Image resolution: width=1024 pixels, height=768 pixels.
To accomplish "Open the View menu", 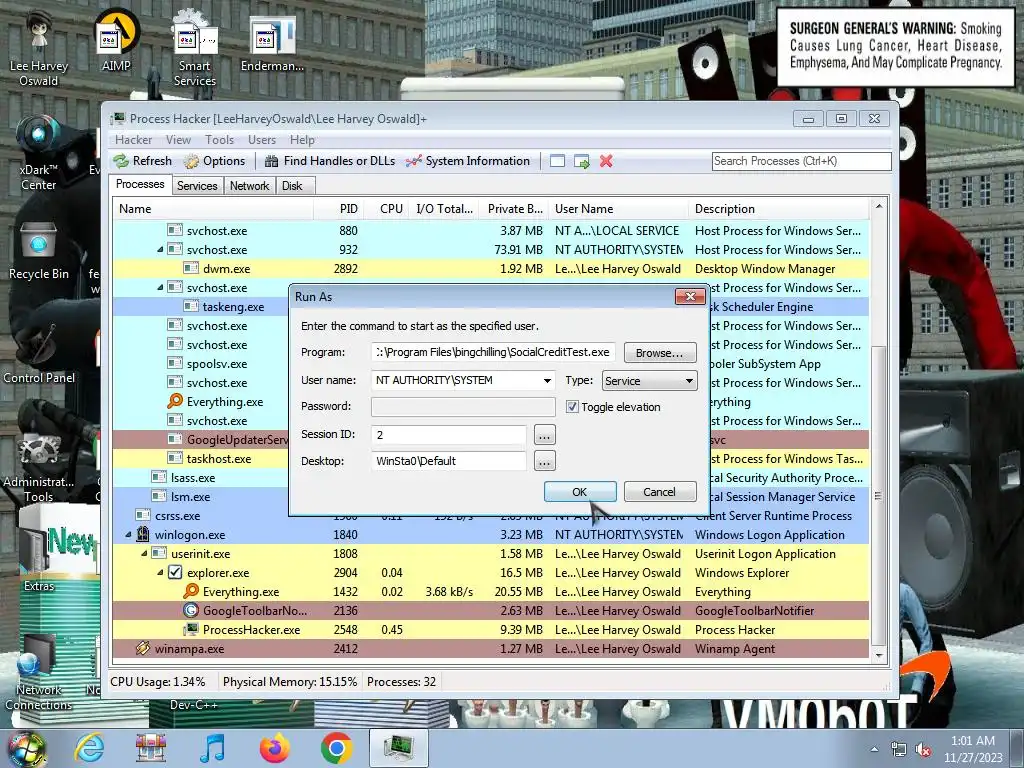I will [178, 140].
